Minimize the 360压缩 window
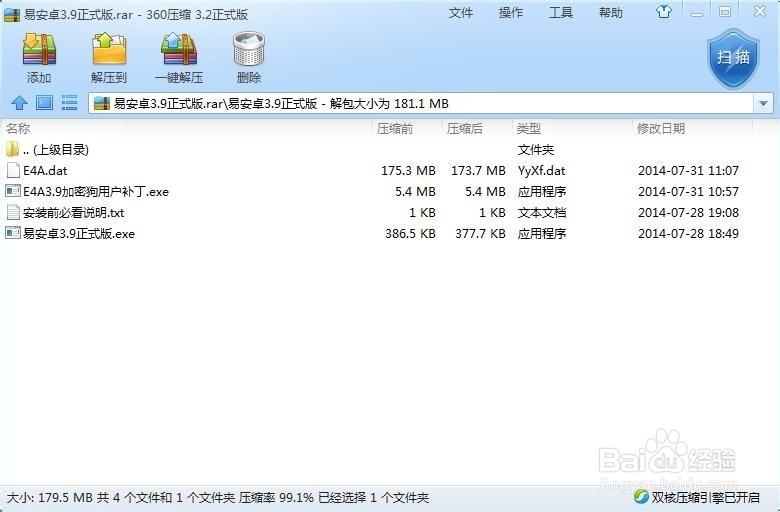 pyautogui.click(x=697, y=12)
